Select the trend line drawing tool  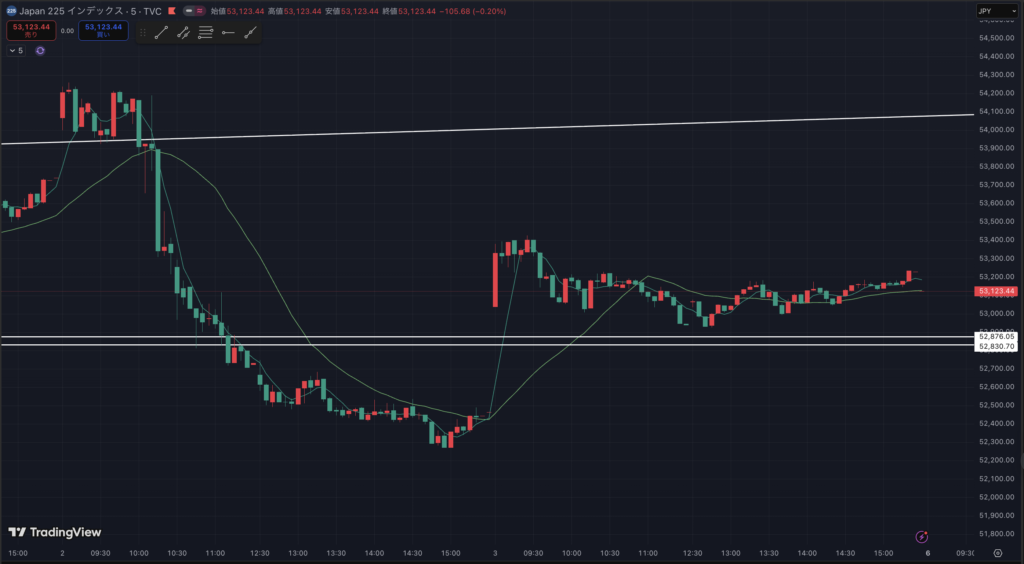(161, 32)
